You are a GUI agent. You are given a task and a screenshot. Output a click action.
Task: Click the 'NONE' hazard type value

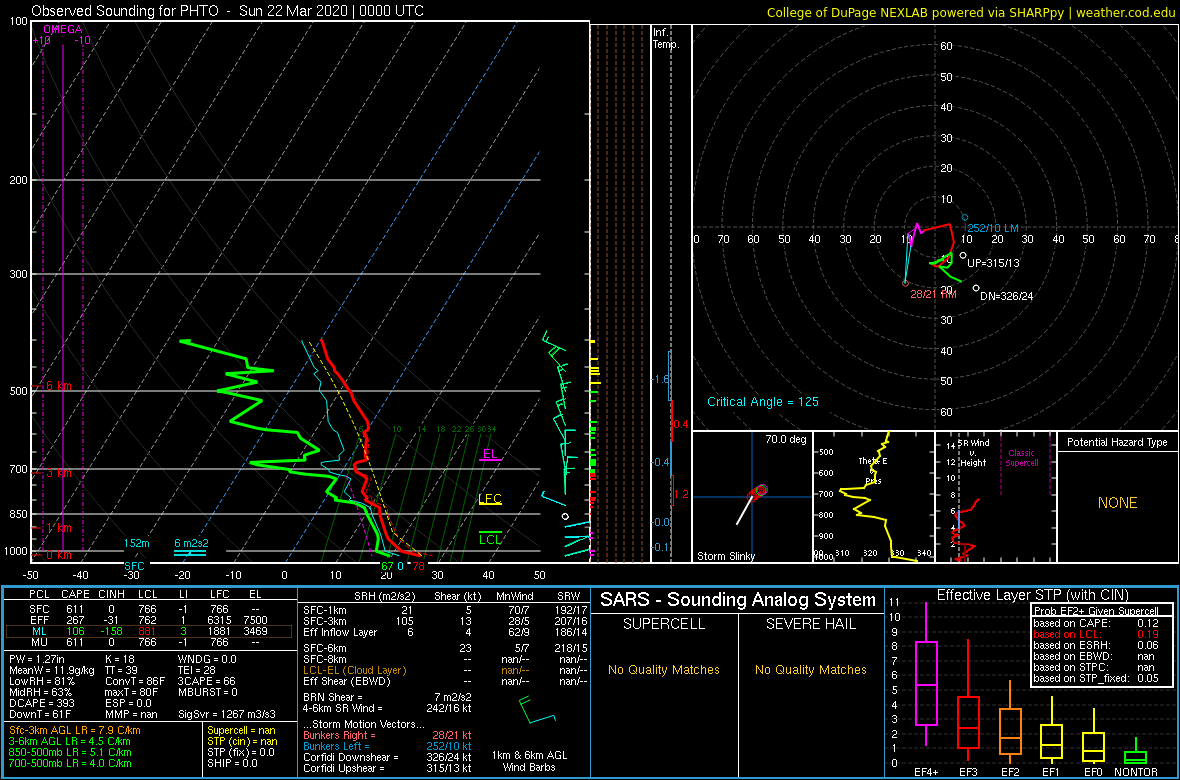[x=1117, y=503]
